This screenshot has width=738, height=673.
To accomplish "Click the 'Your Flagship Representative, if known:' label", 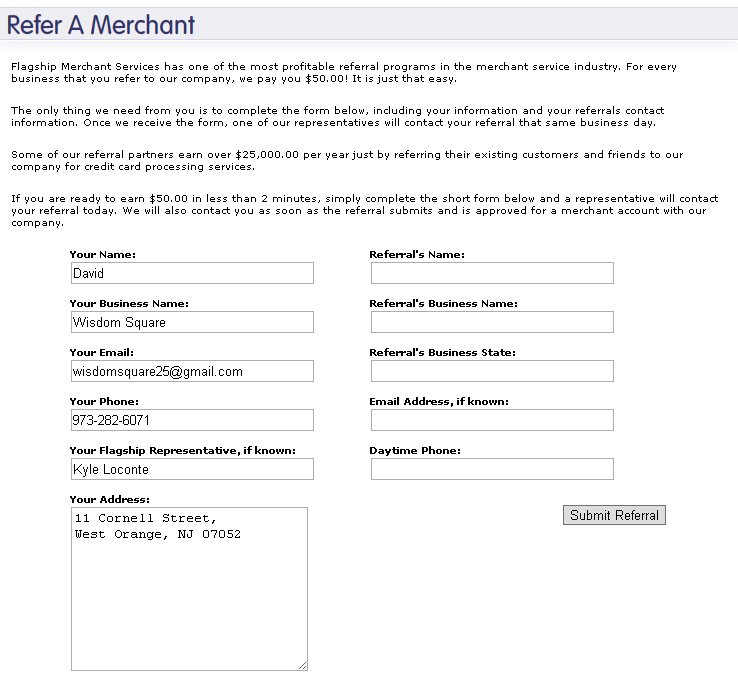I will [x=182, y=450].
